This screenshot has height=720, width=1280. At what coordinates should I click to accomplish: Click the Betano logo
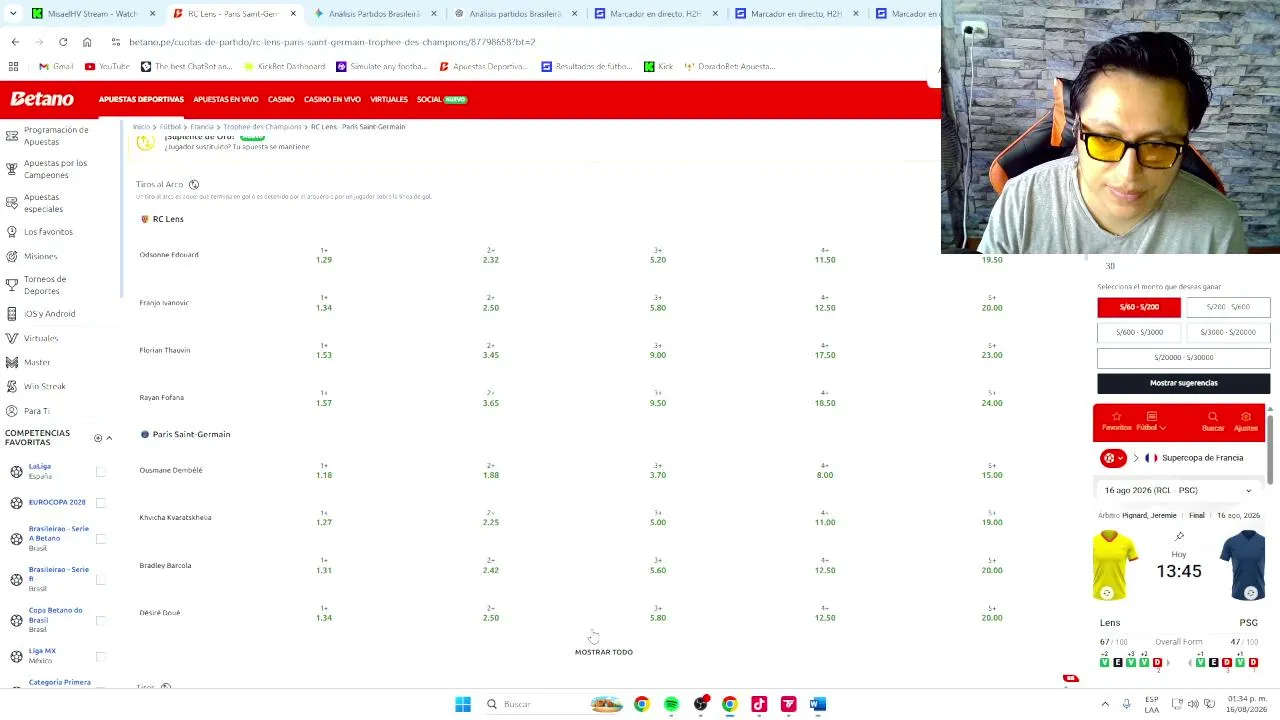click(x=42, y=99)
